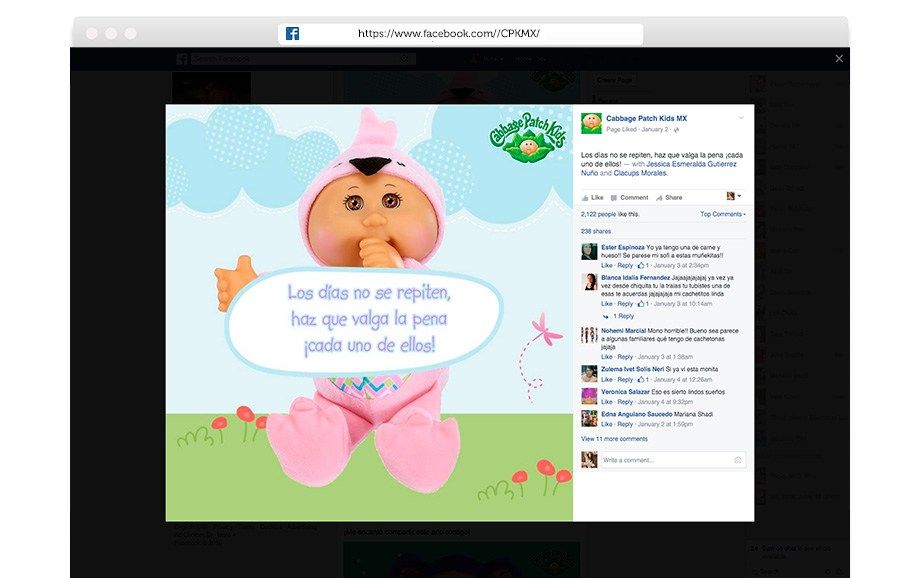
Task: Like Edna Anguiano Saucedo's comment
Action: point(606,425)
